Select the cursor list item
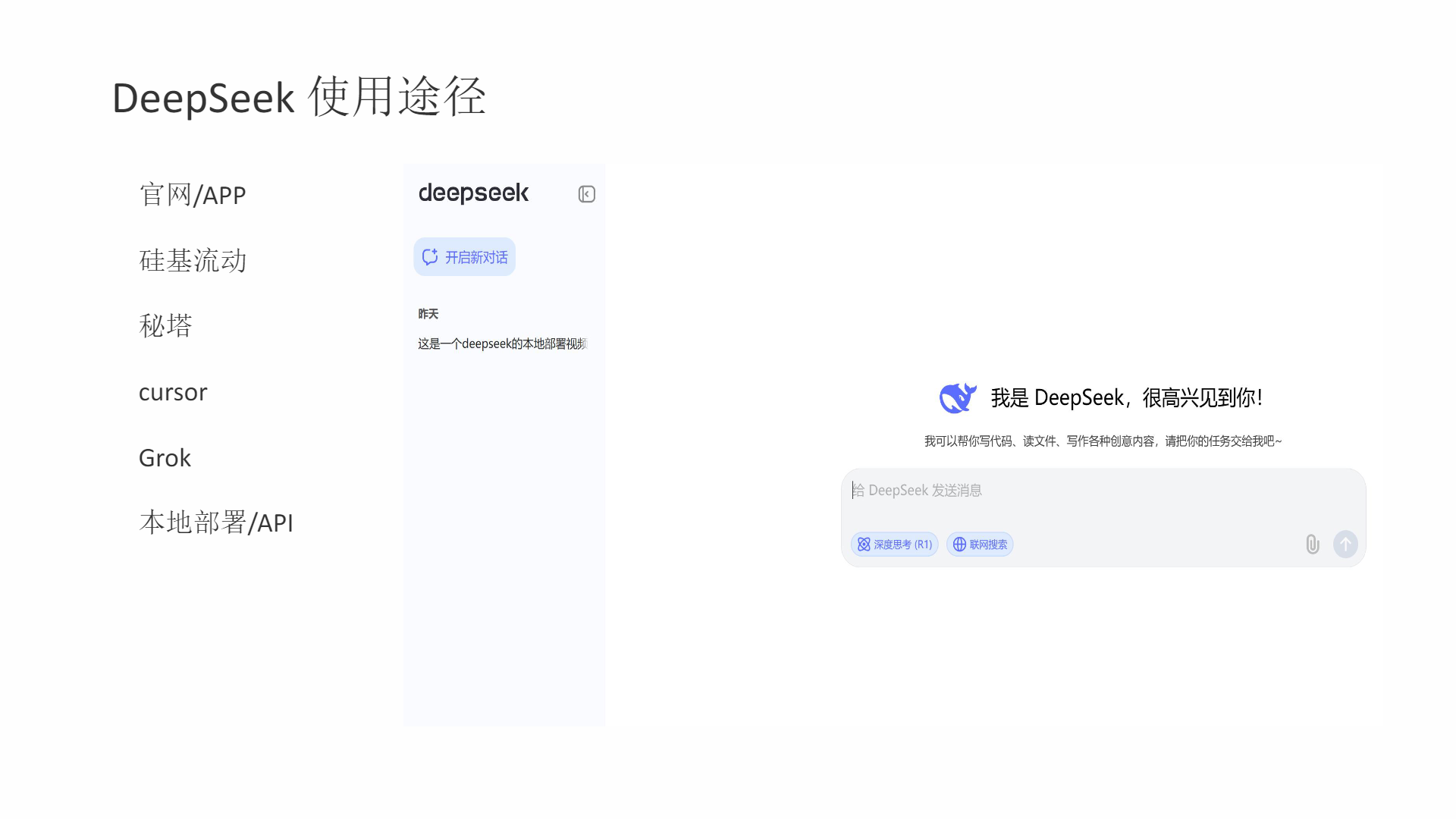This screenshot has height=819, width=1456. (173, 392)
